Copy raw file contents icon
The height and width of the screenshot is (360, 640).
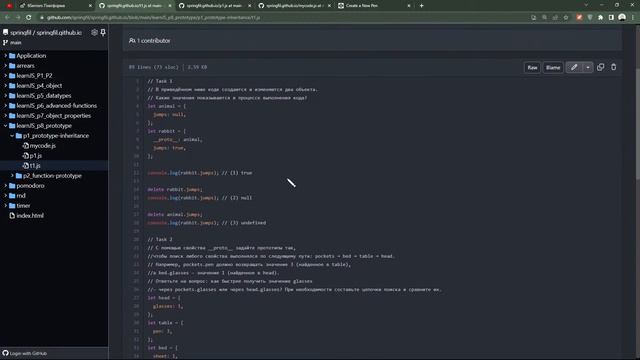(x=600, y=67)
